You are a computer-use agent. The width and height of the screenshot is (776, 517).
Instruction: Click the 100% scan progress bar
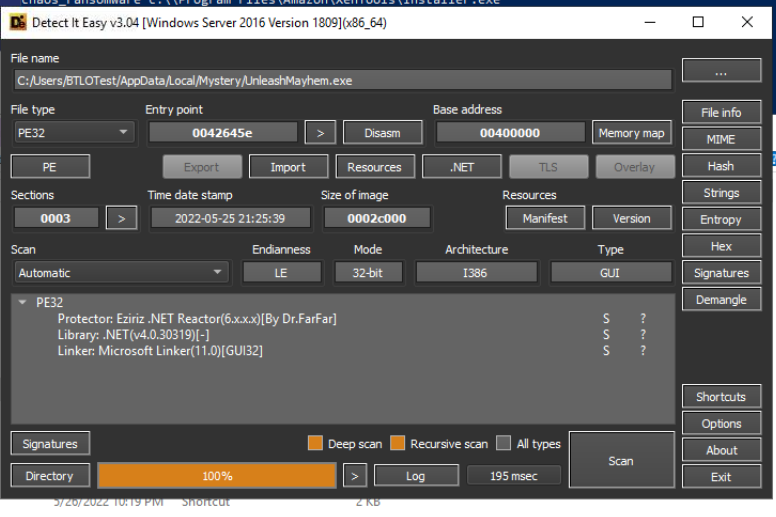tap(217, 476)
